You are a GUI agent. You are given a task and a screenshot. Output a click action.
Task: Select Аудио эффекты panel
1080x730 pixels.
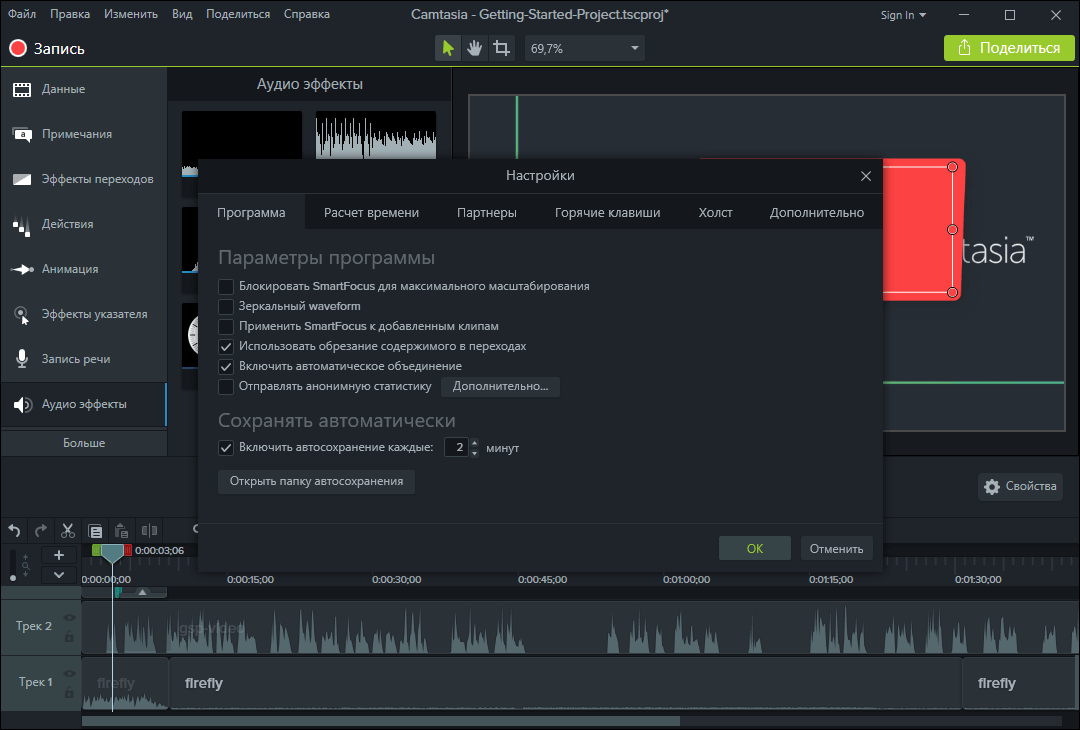tap(83, 404)
